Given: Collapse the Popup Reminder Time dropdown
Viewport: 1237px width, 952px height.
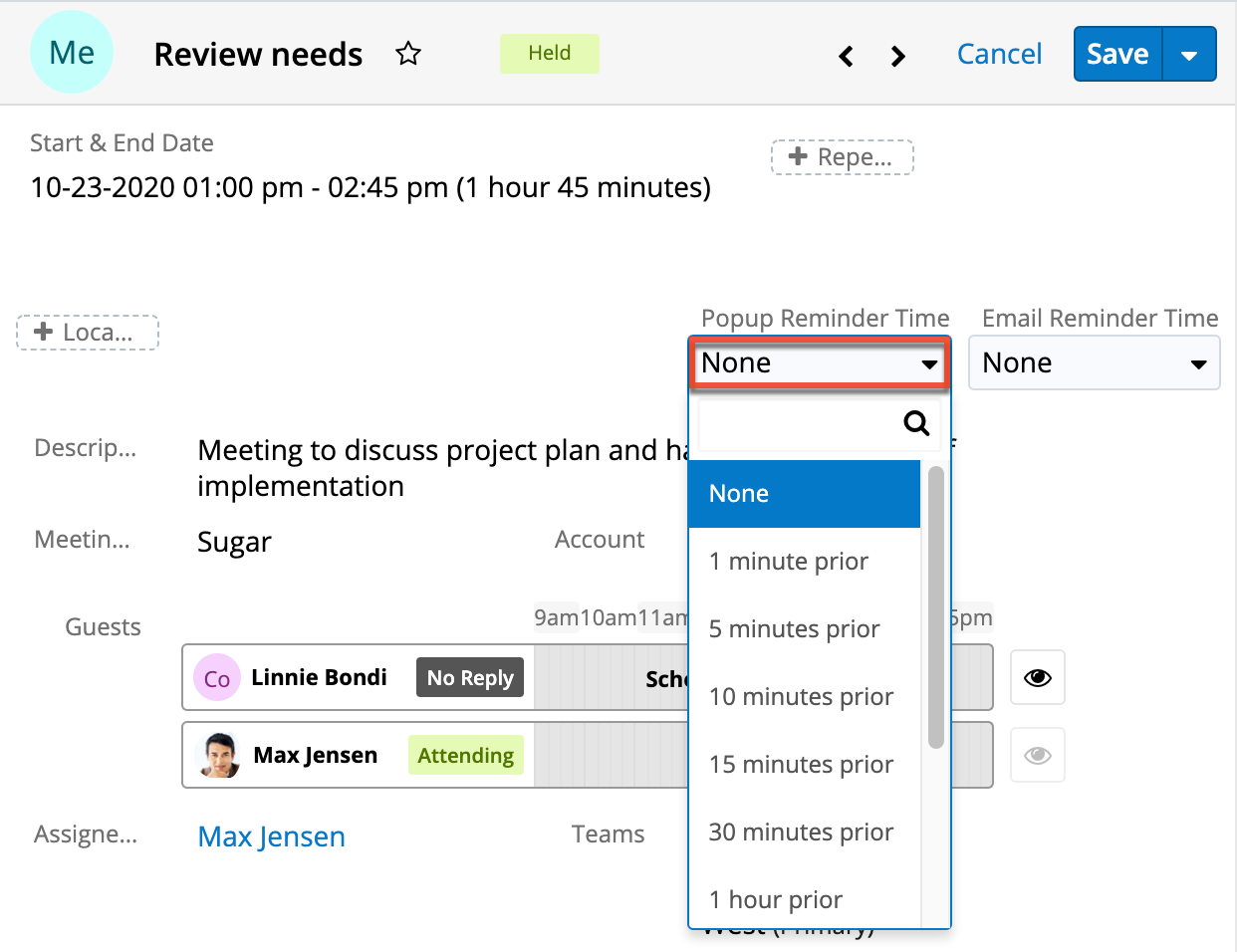Looking at the screenshot, I should click(818, 362).
